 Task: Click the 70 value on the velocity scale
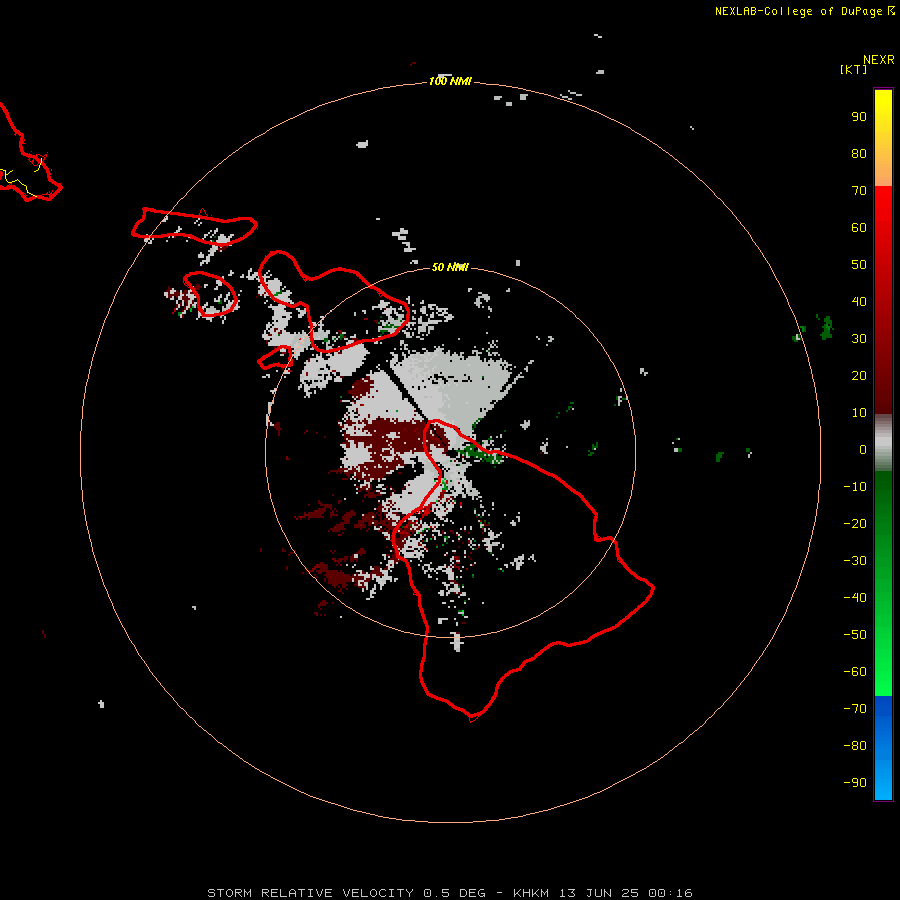859,191
